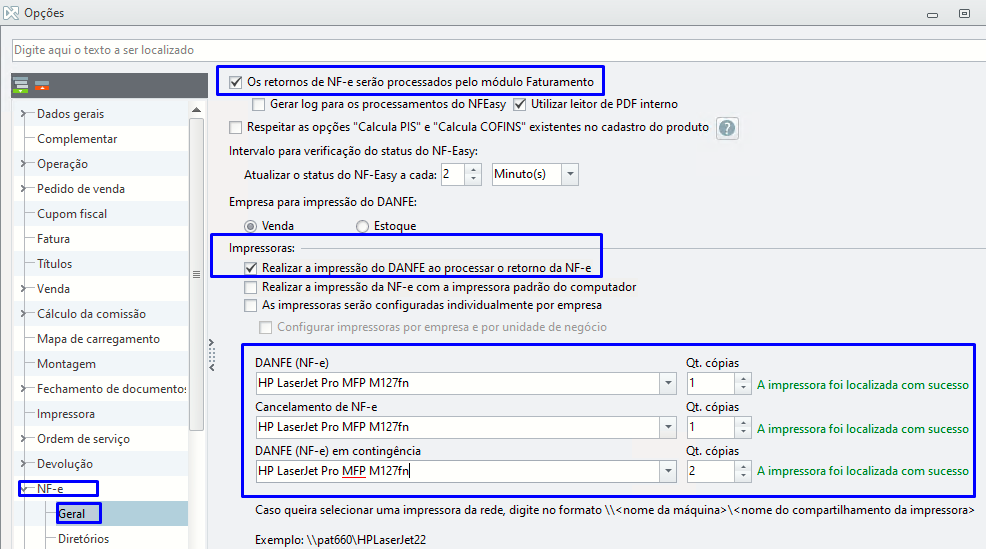986x549 pixels.
Task: Open the DANFE (NF-e) printer dropdown
Action: click(668, 383)
